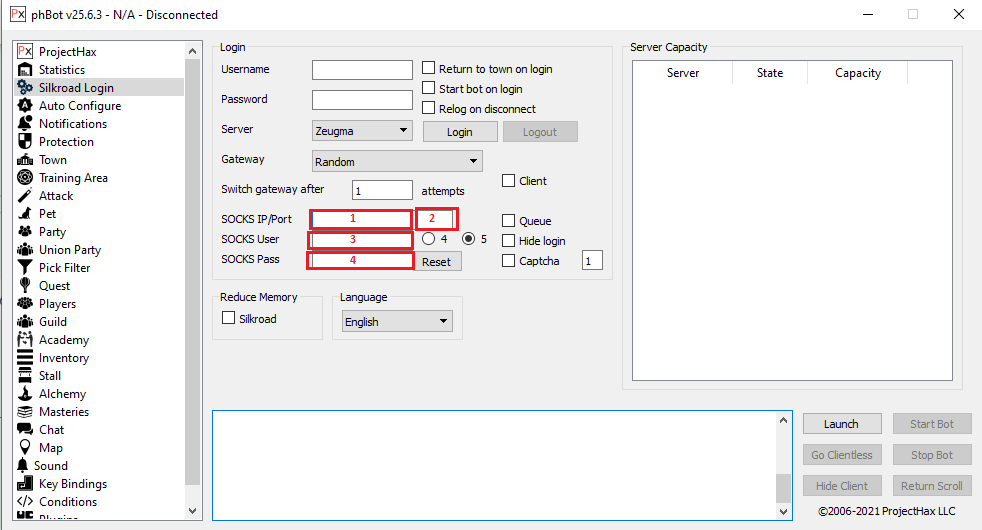982x530 pixels.
Task: Click the Conditions code icon
Action: pyautogui.click(x=25, y=502)
